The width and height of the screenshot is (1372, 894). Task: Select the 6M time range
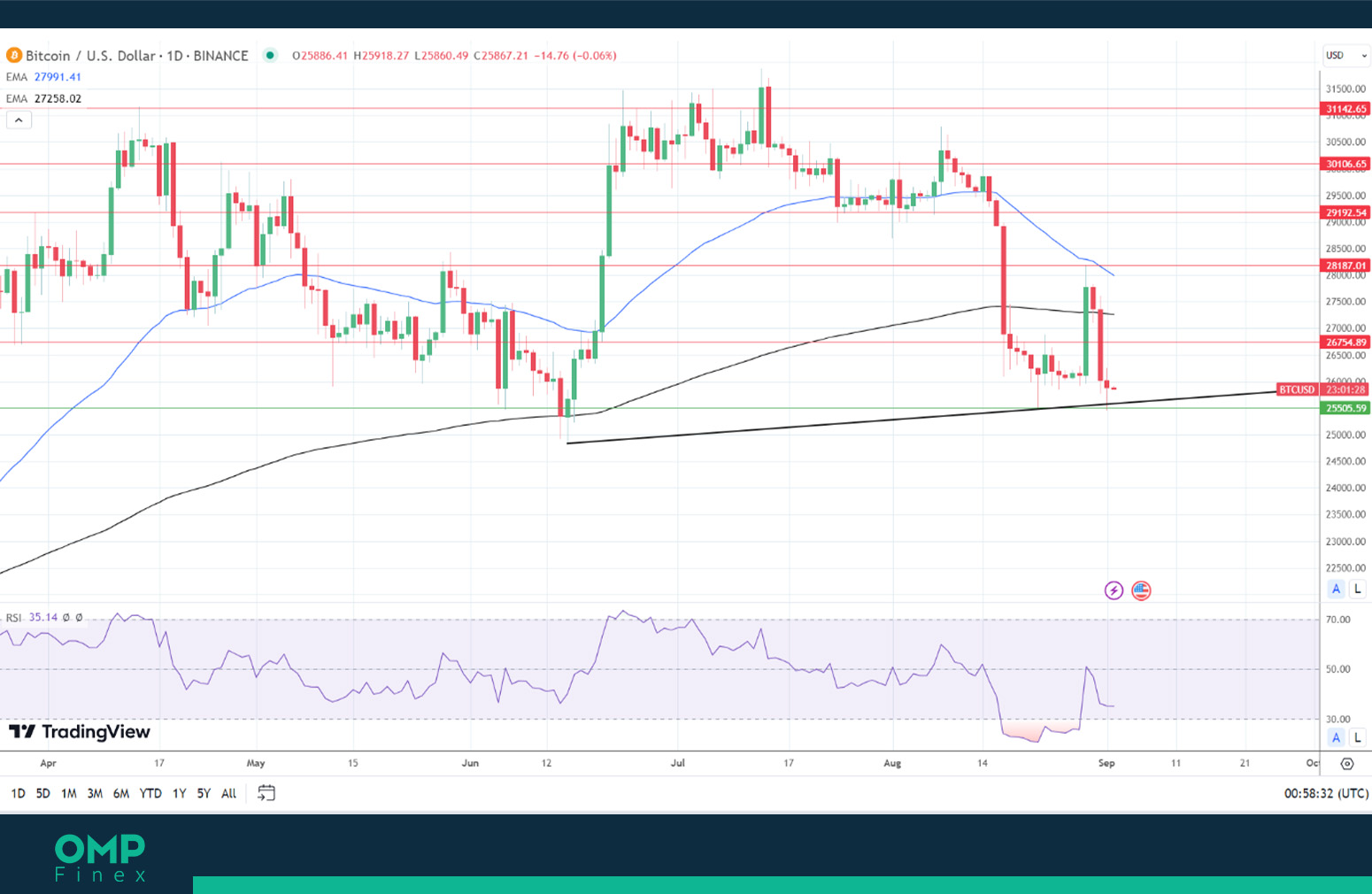coord(121,793)
